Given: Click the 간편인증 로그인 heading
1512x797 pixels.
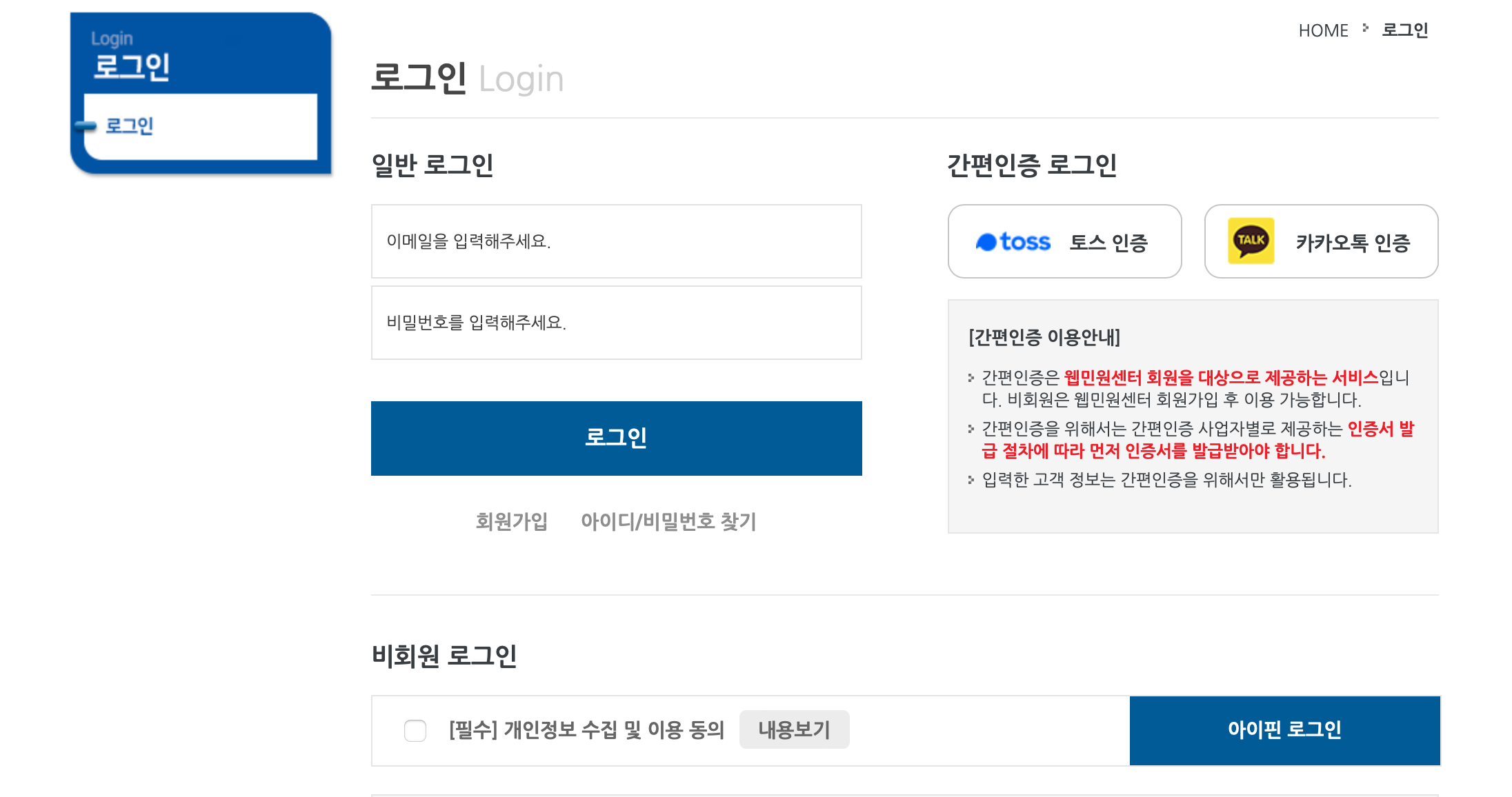Looking at the screenshot, I should tap(1032, 165).
